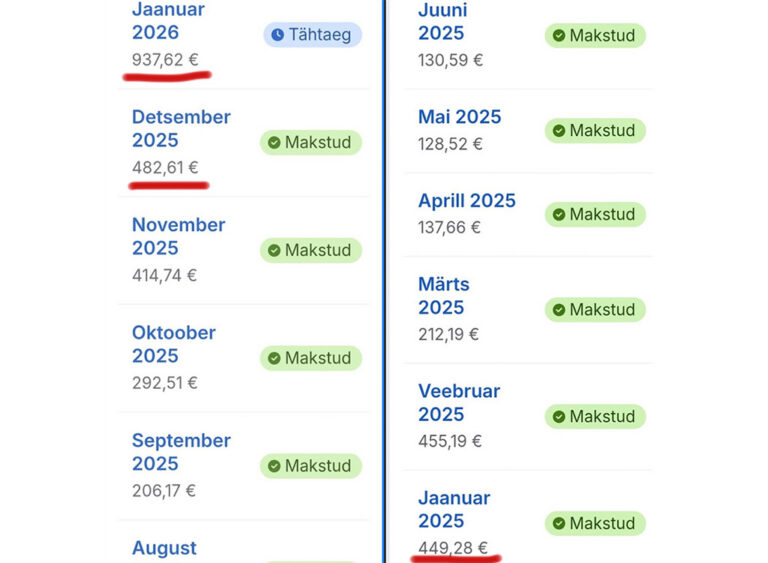This screenshot has height=563, width=768.
Task: Open the Oktoober 2025 invoice
Action: pos(173,344)
